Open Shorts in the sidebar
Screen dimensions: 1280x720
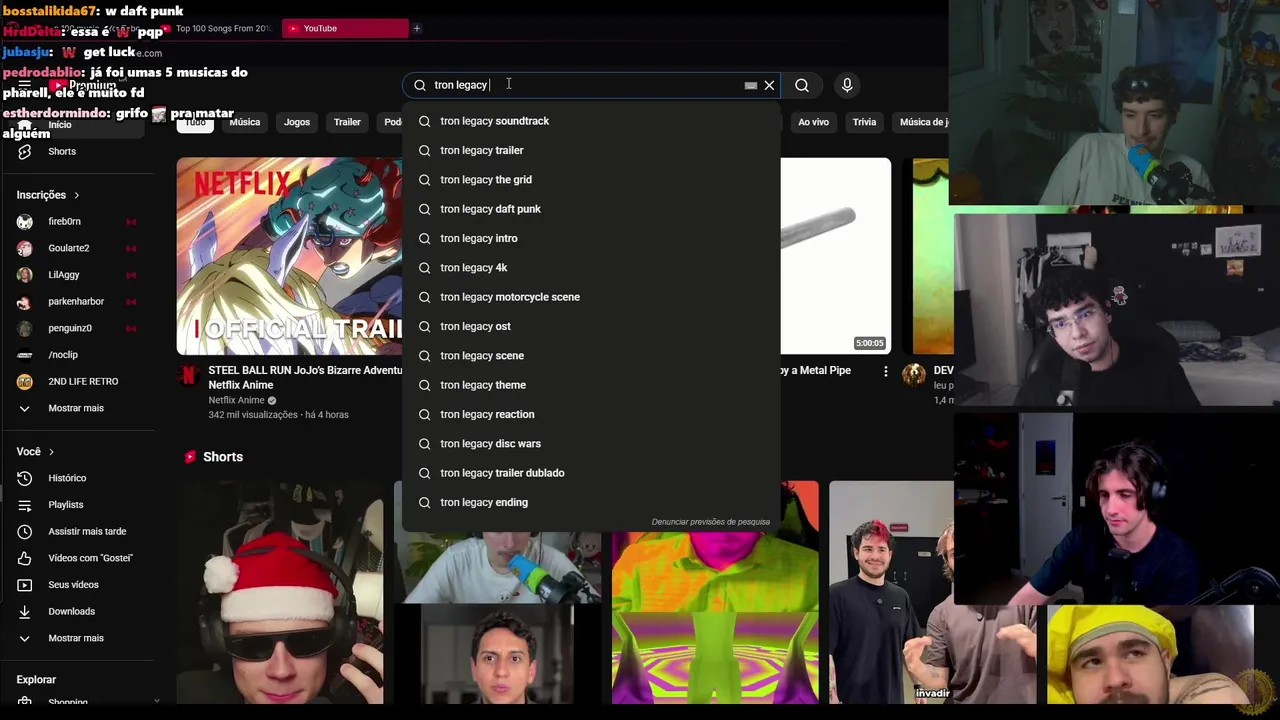click(x=62, y=151)
